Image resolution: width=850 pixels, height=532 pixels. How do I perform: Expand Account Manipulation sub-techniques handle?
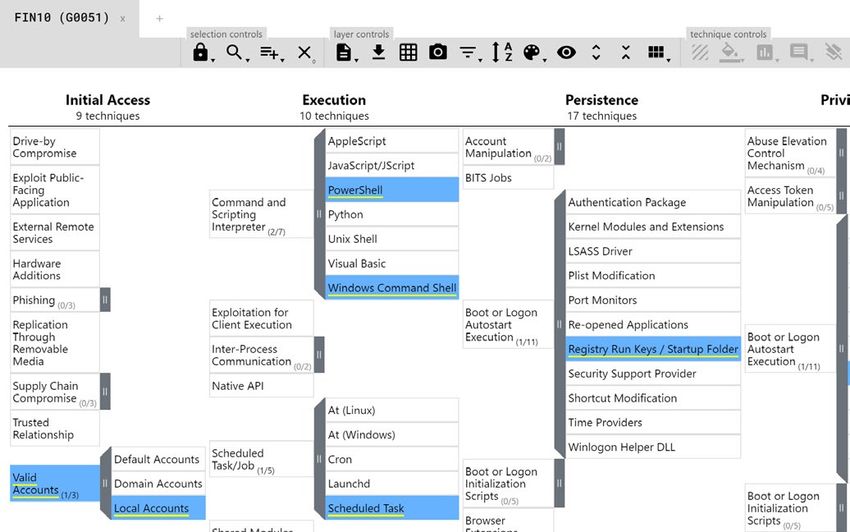tap(559, 146)
